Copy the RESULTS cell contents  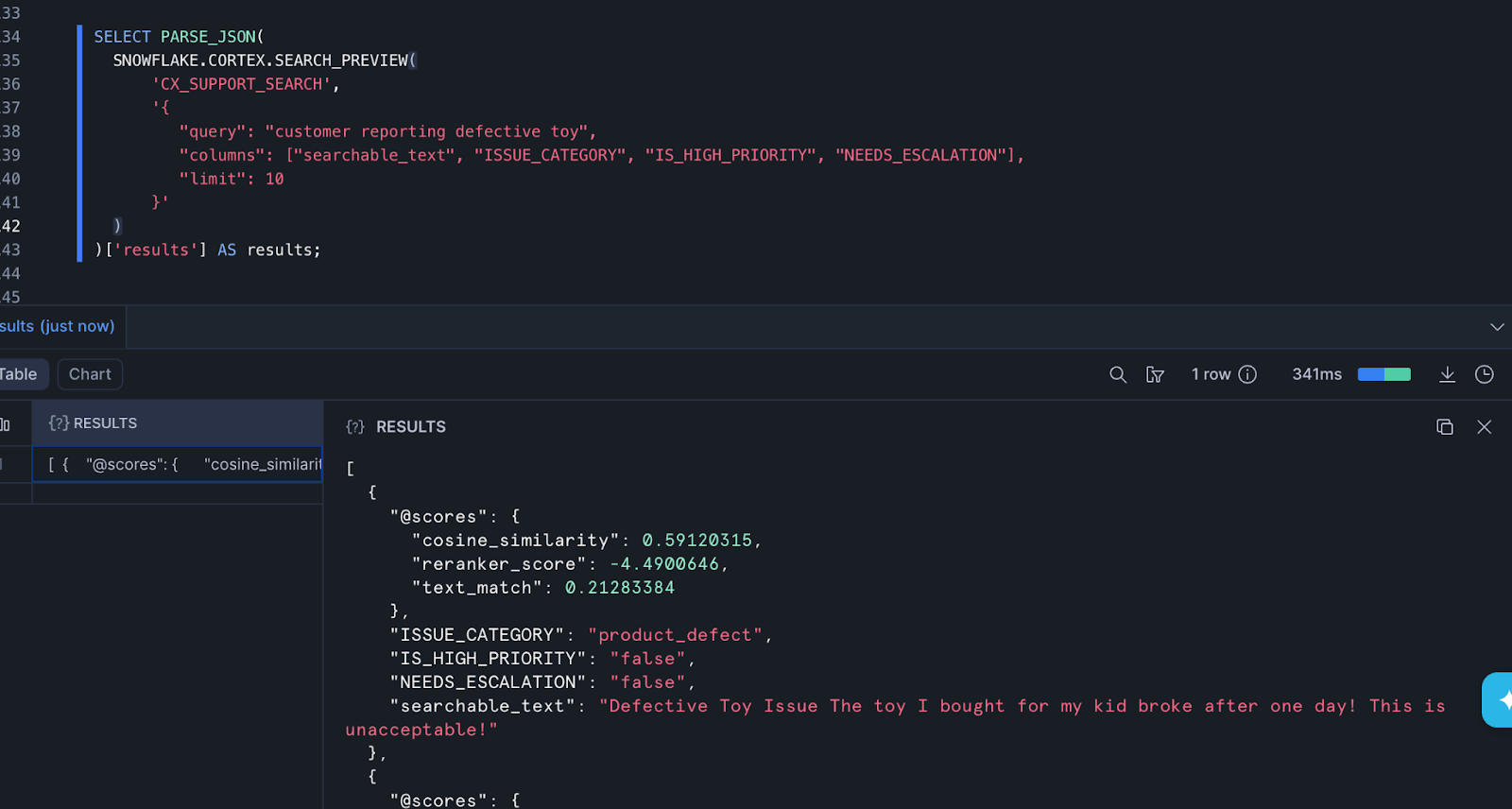[1445, 427]
